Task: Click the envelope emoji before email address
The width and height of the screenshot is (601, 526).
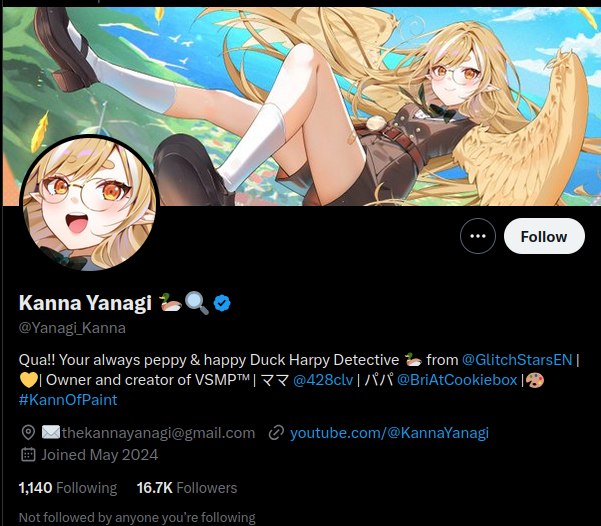Action: [x=51, y=432]
